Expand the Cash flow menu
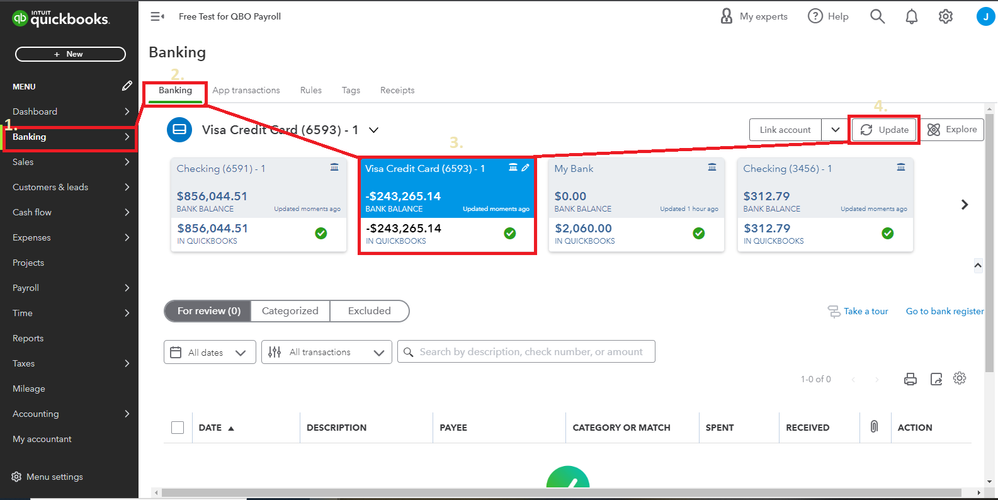The width and height of the screenshot is (998, 500). 69,212
